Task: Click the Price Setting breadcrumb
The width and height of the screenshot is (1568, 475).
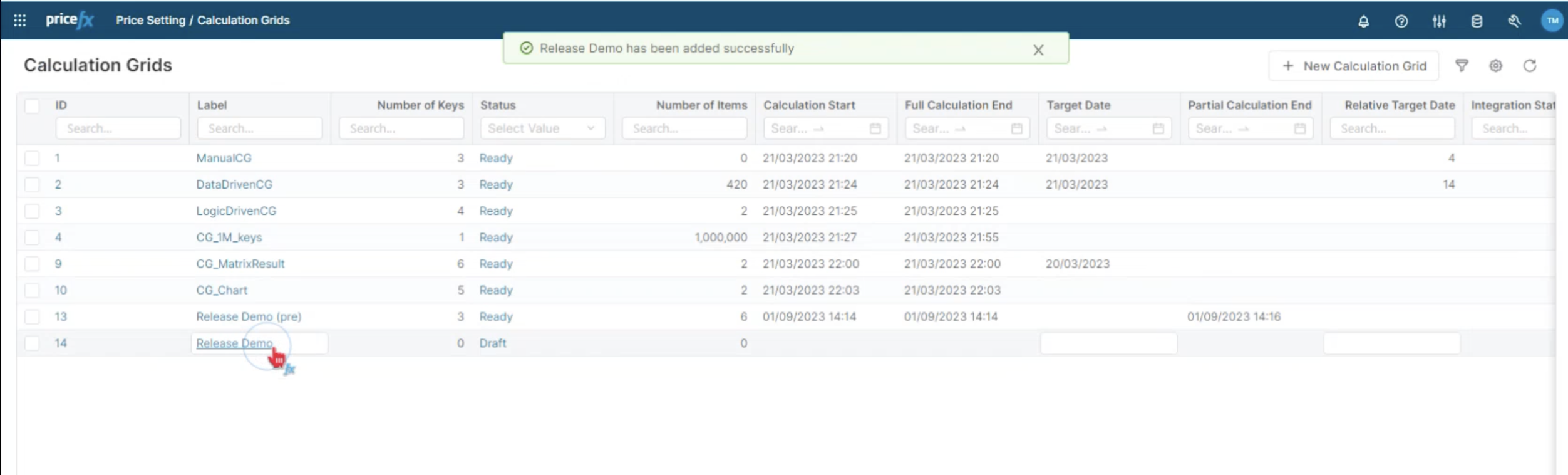Action: click(150, 20)
